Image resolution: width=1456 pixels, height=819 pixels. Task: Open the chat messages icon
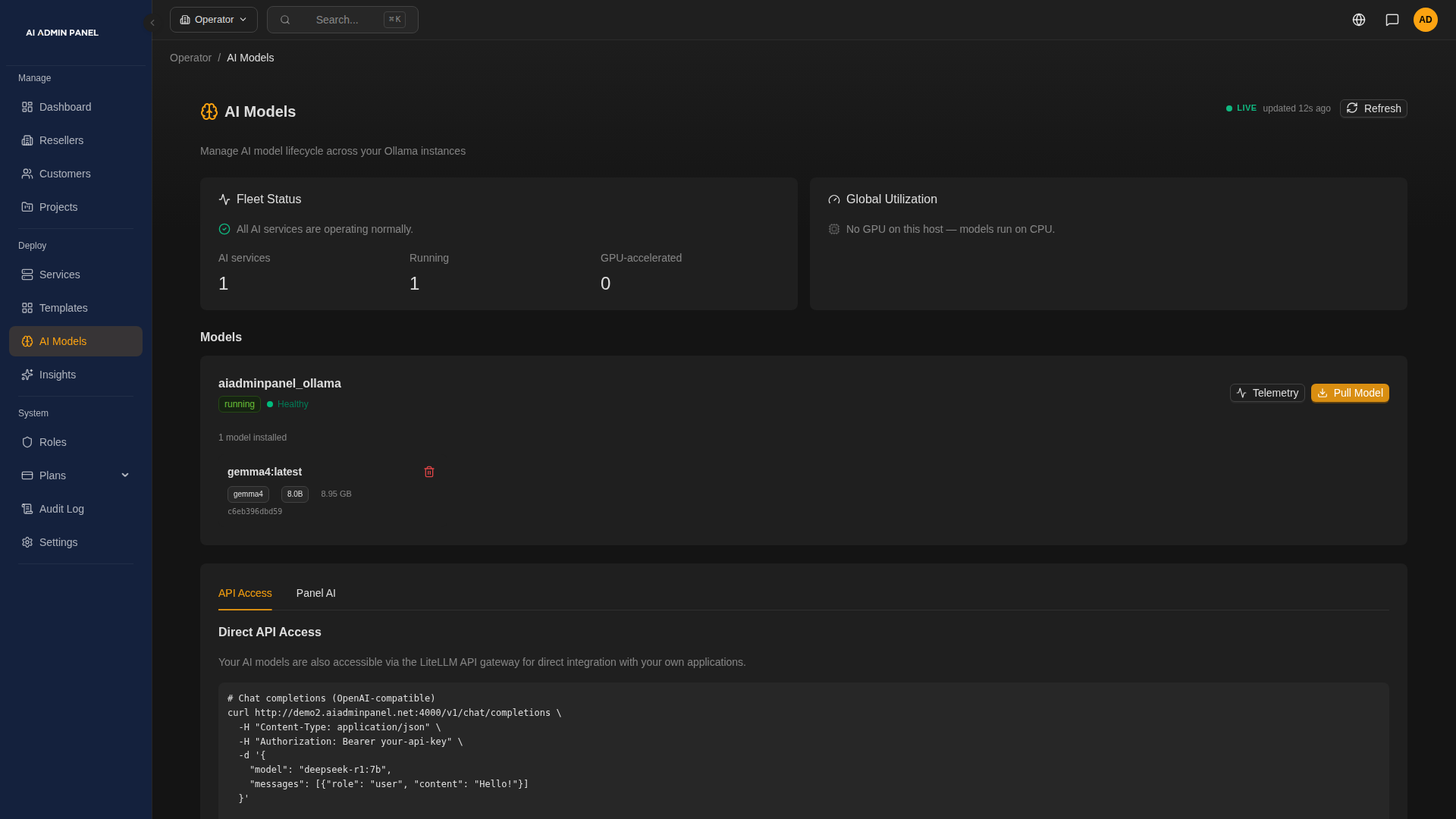pos(1392,20)
